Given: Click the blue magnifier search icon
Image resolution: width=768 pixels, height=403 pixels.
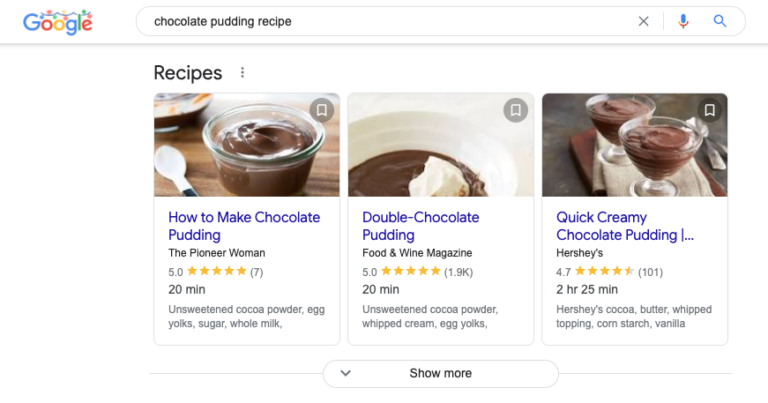Looking at the screenshot, I should pyautogui.click(x=720, y=21).
